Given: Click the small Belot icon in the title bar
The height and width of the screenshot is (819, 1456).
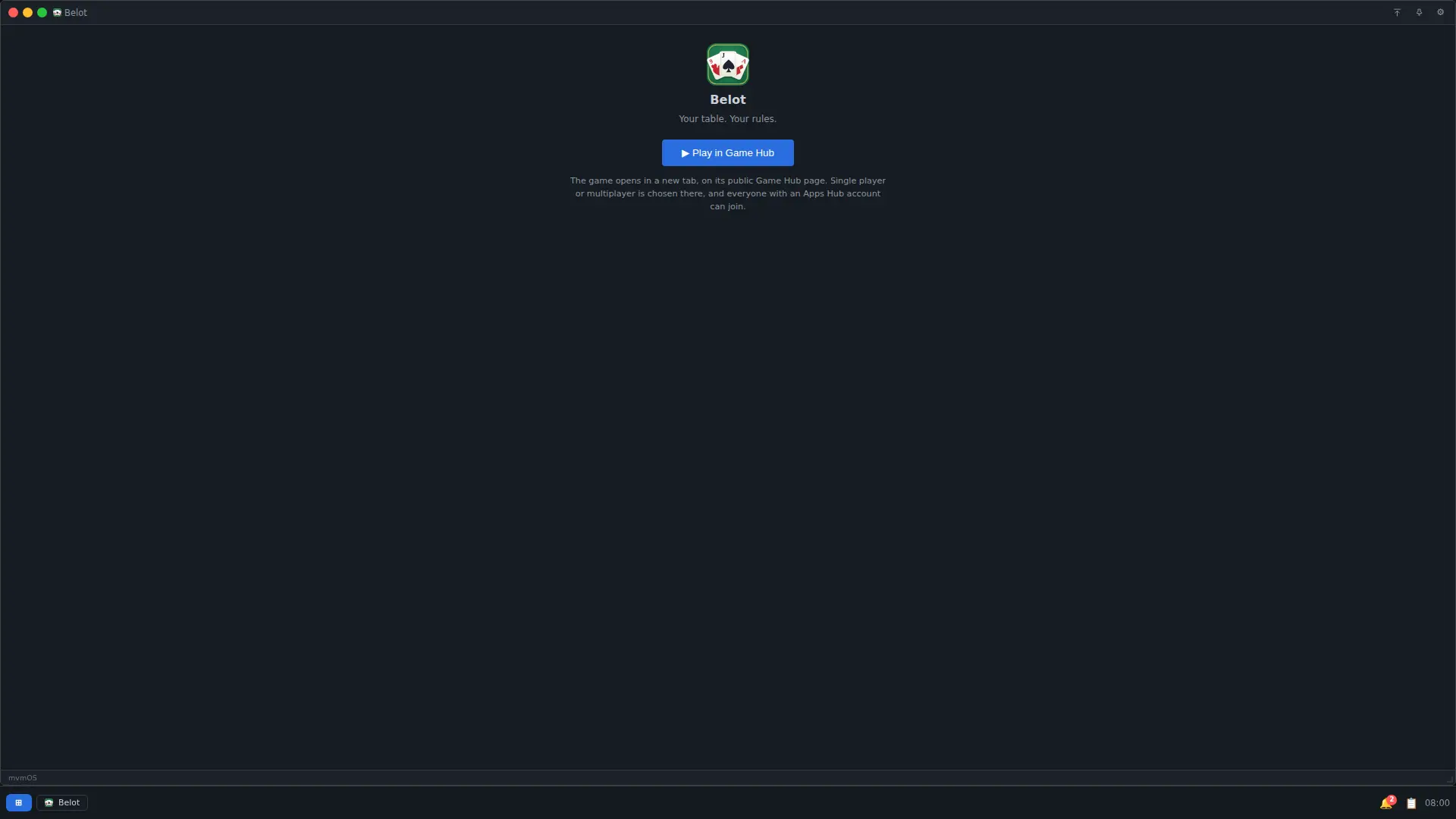Looking at the screenshot, I should point(57,13).
